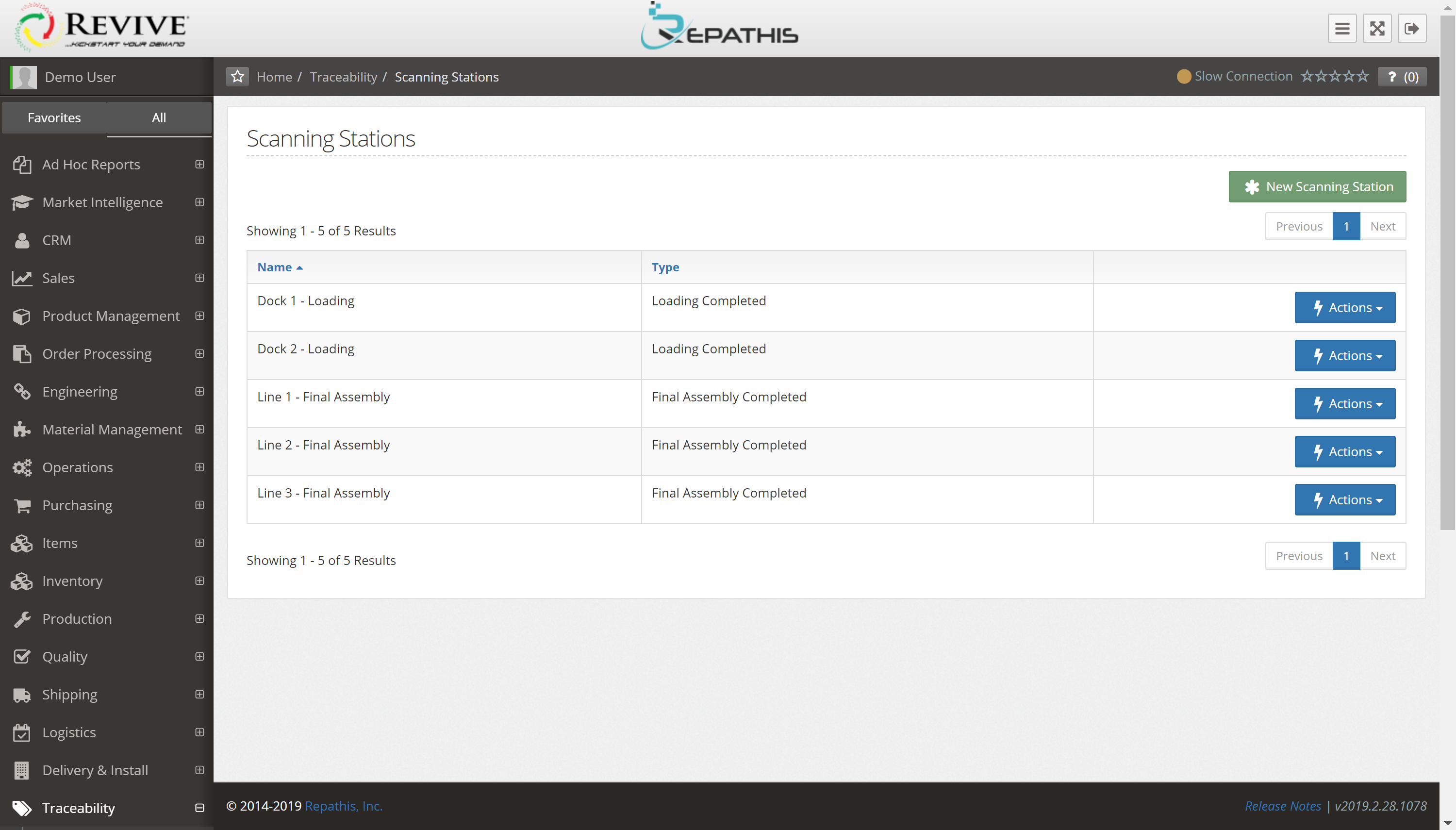Expand the Sales menu section

point(199,278)
